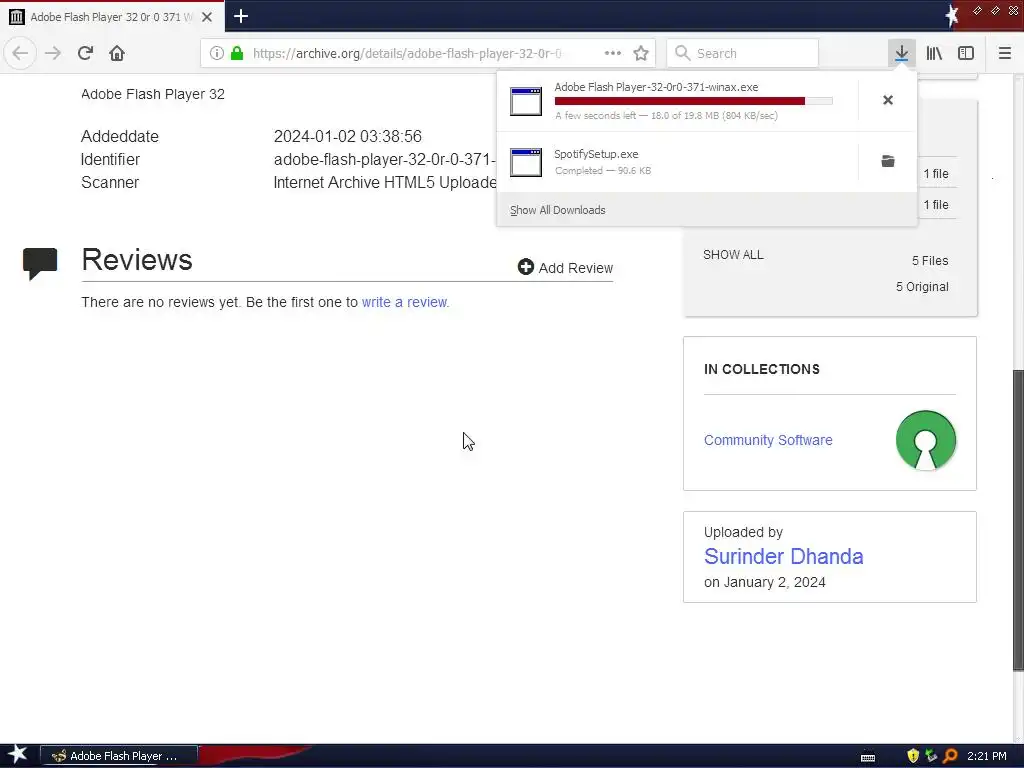Click the Addeddate value 2024-01-02 03:38:56
The height and width of the screenshot is (768, 1024).
[x=347, y=136]
